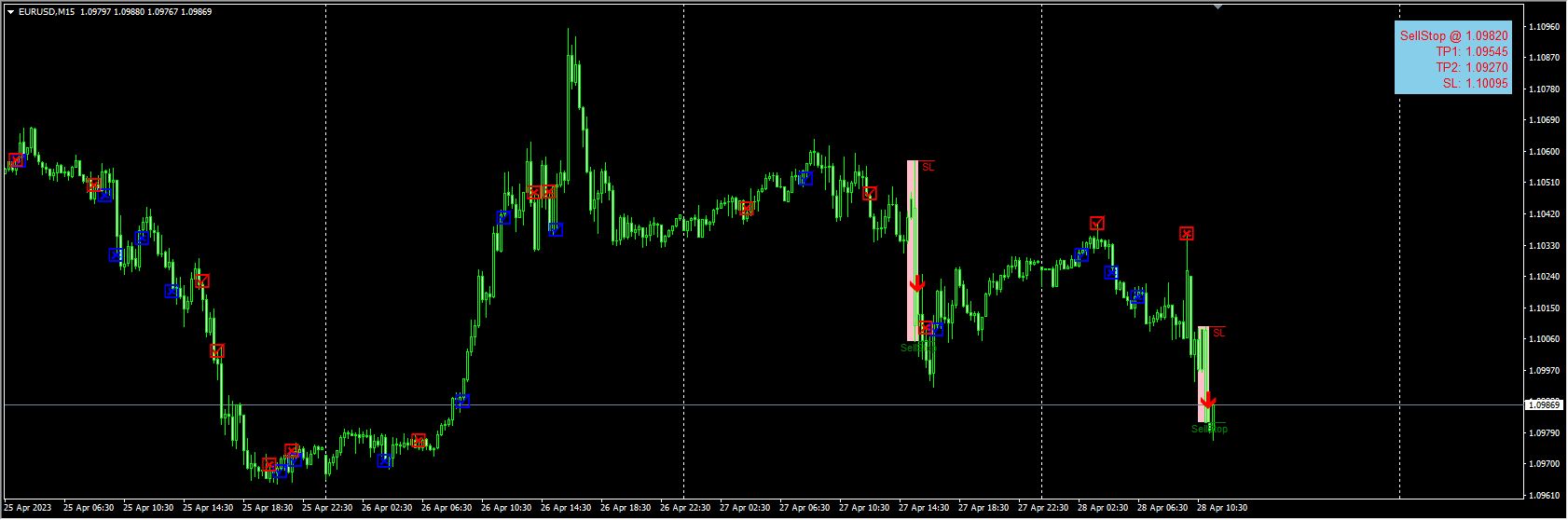Screen dimensions: 1568x520
Task: Click the 1.10690 price axis label
Action: 1545,120
